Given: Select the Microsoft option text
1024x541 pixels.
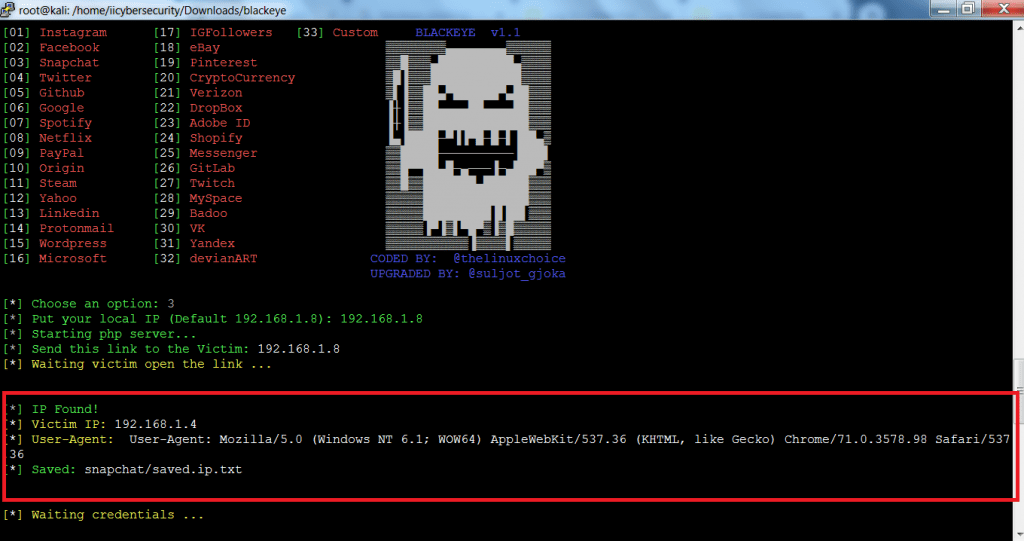Looking at the screenshot, I should point(72,257).
